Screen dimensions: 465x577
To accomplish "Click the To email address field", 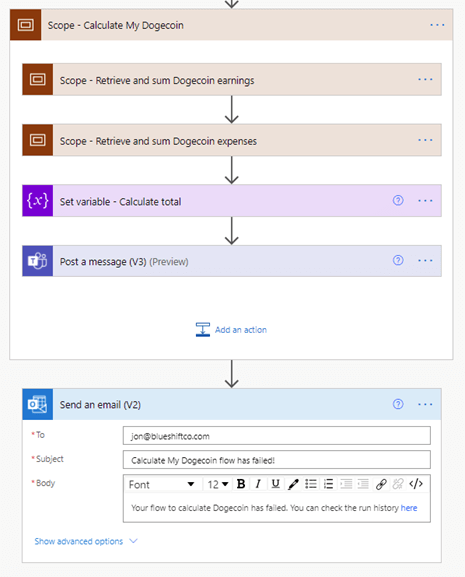I will [277, 436].
